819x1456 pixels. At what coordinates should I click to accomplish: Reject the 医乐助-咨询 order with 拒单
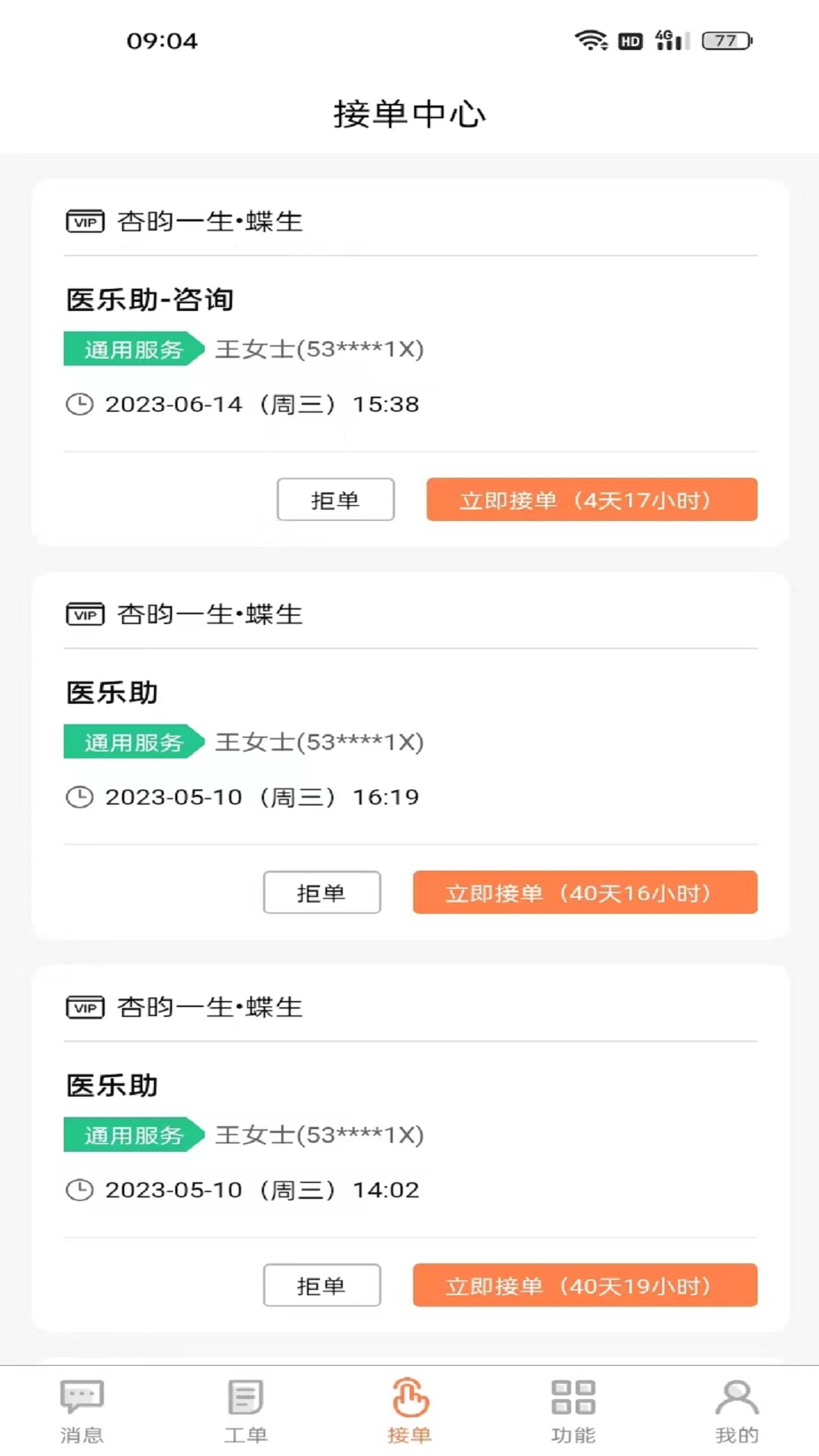(x=335, y=500)
